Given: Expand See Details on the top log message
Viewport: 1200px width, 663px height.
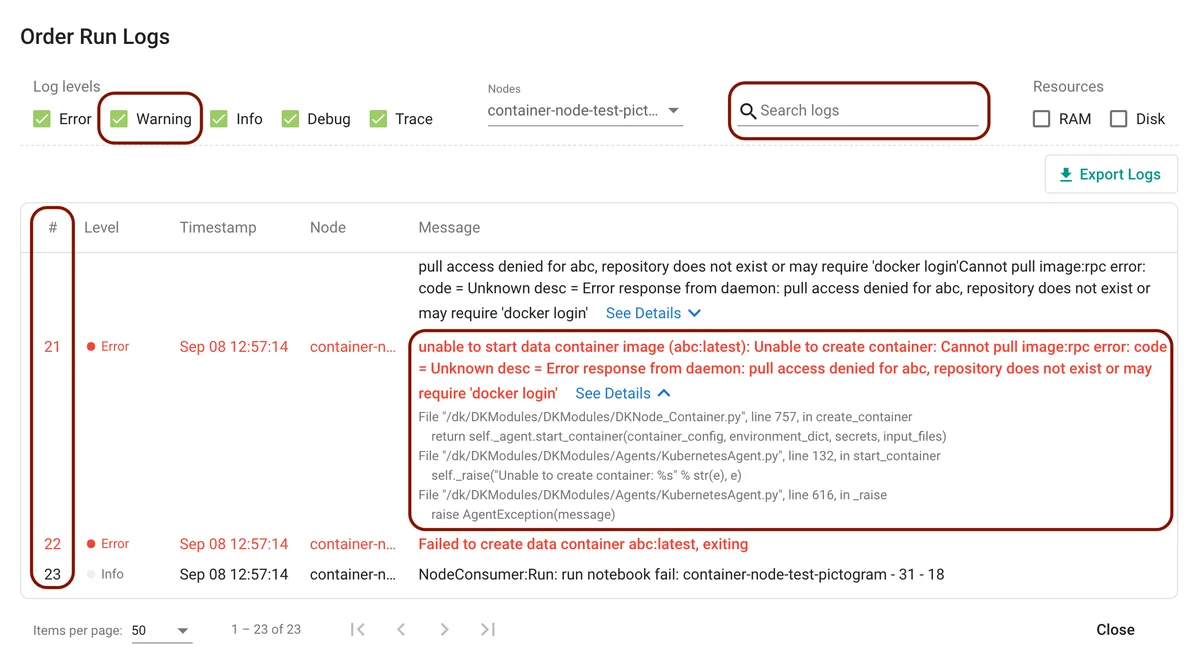Looking at the screenshot, I should tap(652, 313).
